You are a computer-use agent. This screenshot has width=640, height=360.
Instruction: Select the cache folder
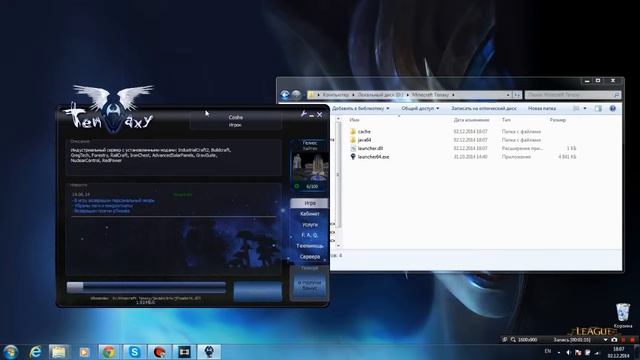point(364,131)
